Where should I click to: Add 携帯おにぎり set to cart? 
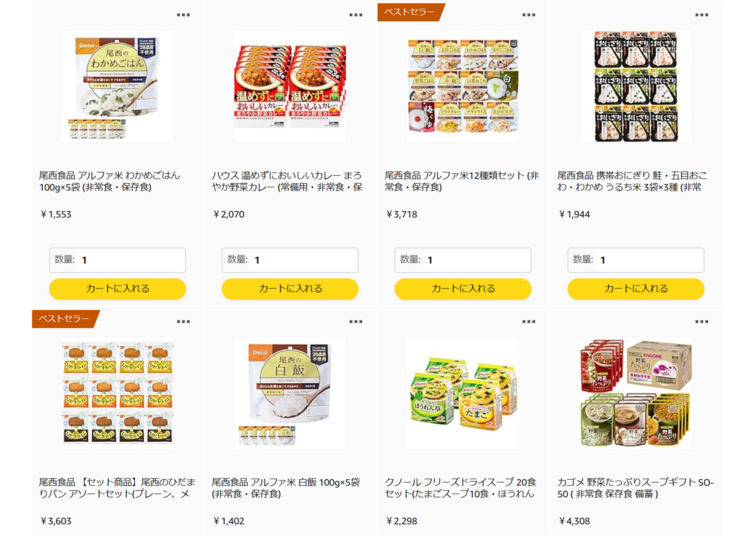point(636,289)
